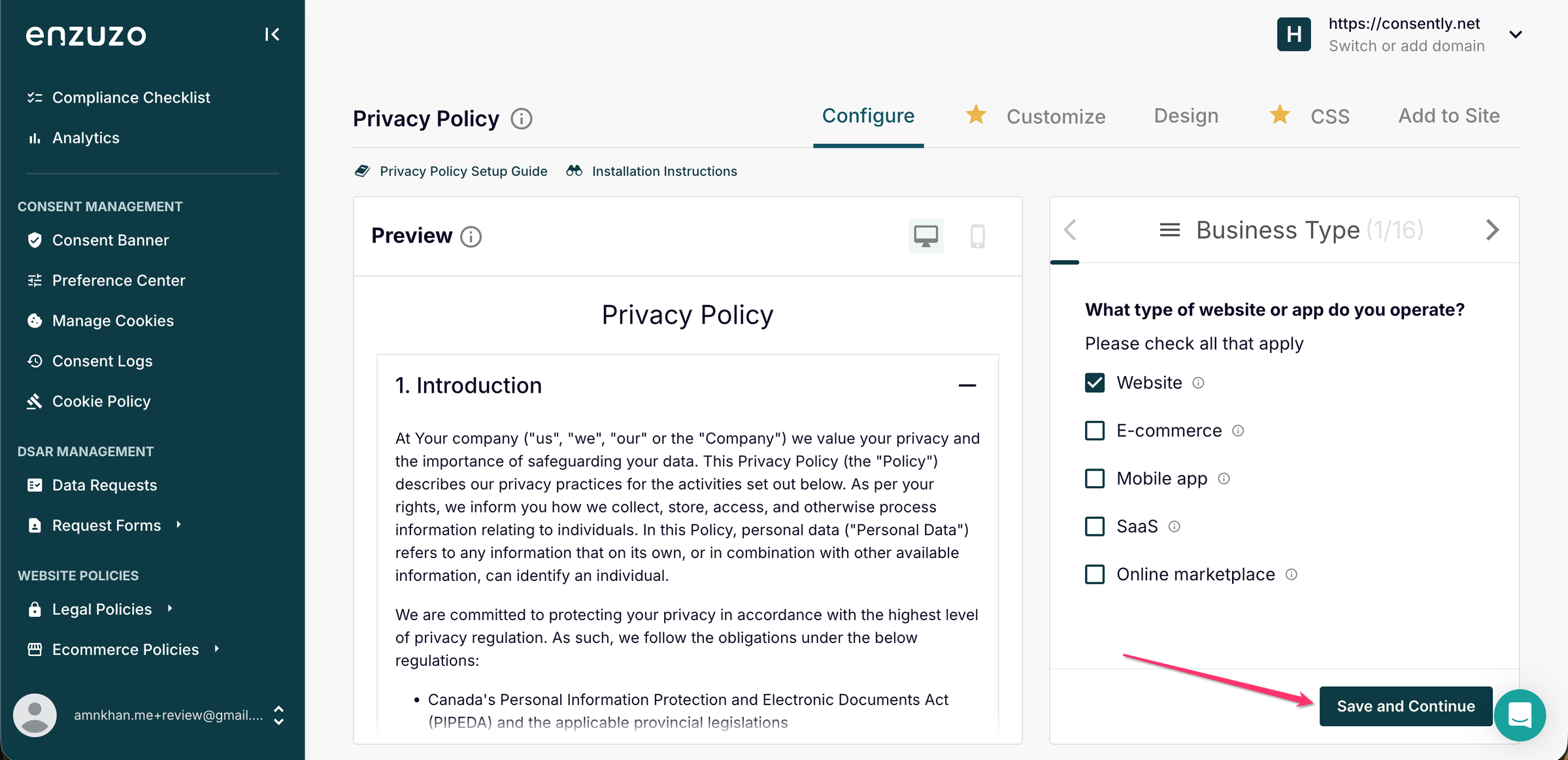Open Consent Logs page

(102, 361)
